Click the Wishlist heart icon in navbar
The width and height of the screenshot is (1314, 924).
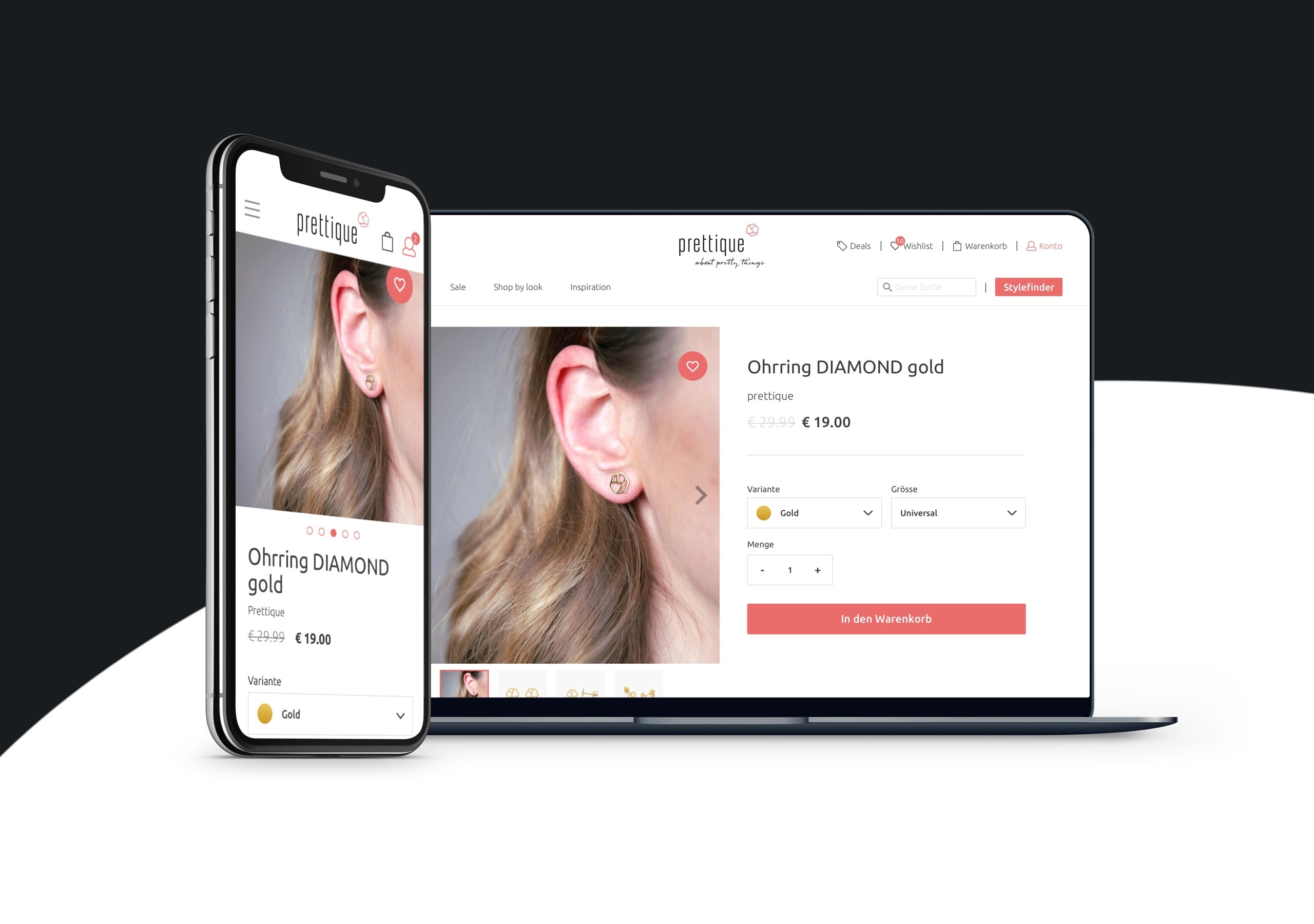895,245
